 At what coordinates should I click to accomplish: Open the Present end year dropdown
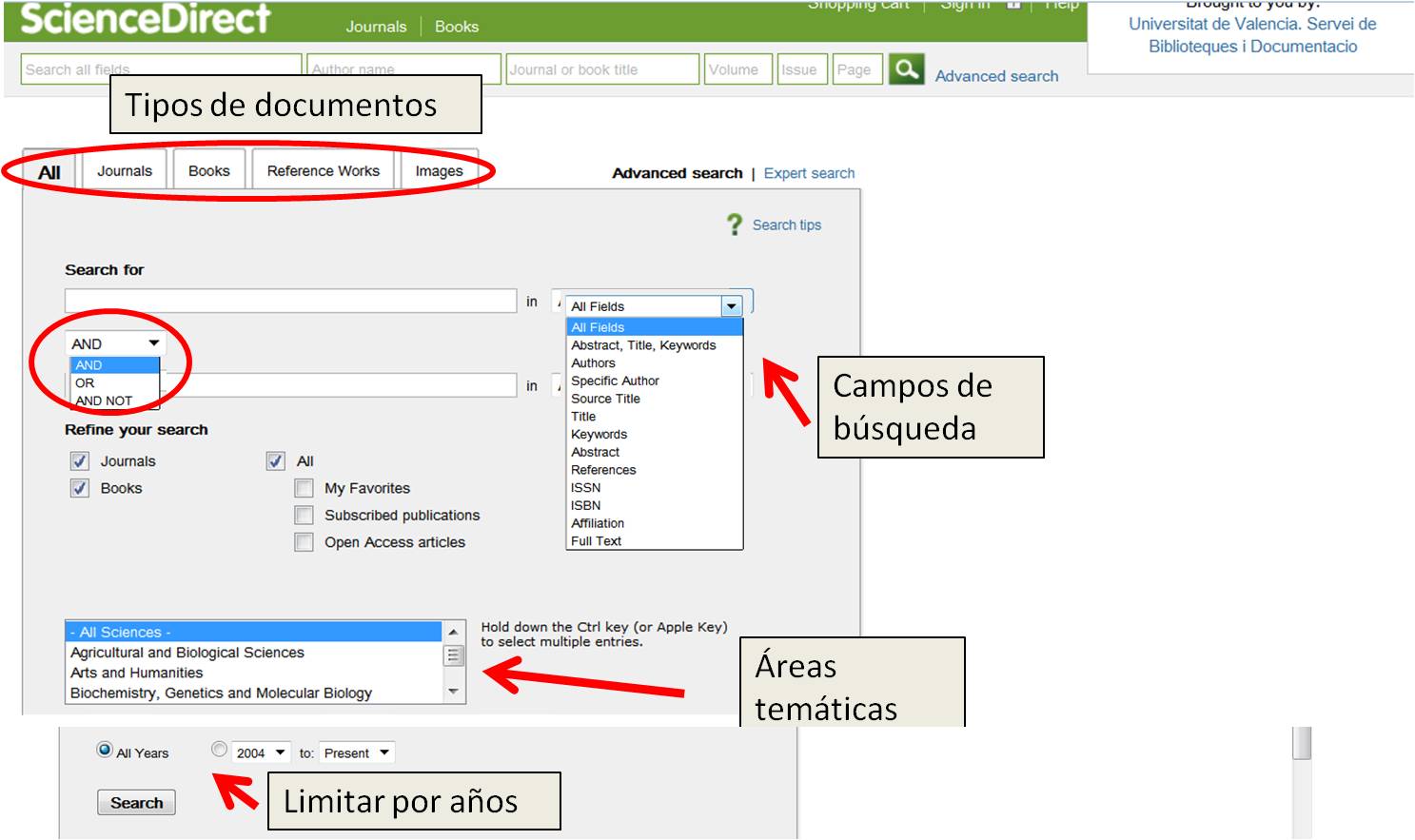357,752
